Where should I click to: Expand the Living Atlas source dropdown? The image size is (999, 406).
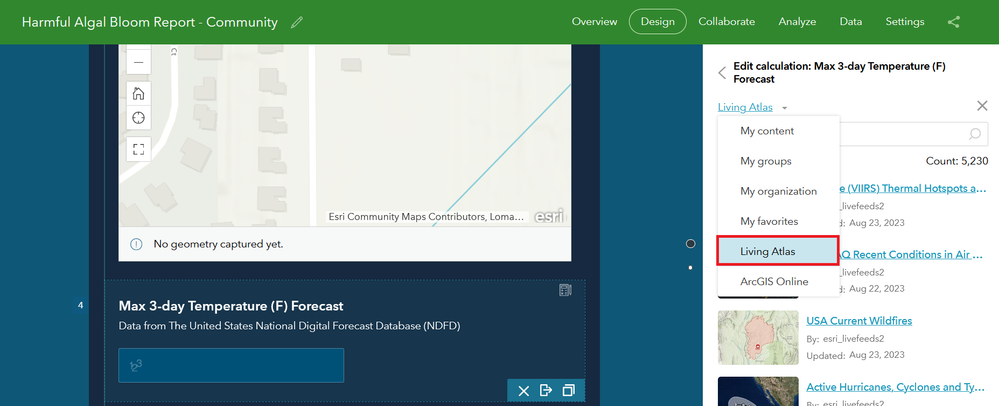point(752,108)
